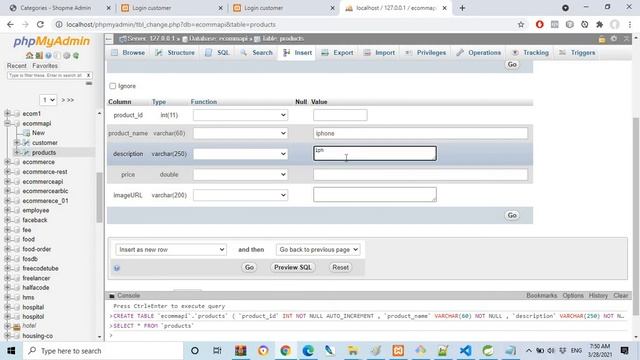This screenshot has width=640, height=360.
Task: Click Clear link in console
Action: 620,296
